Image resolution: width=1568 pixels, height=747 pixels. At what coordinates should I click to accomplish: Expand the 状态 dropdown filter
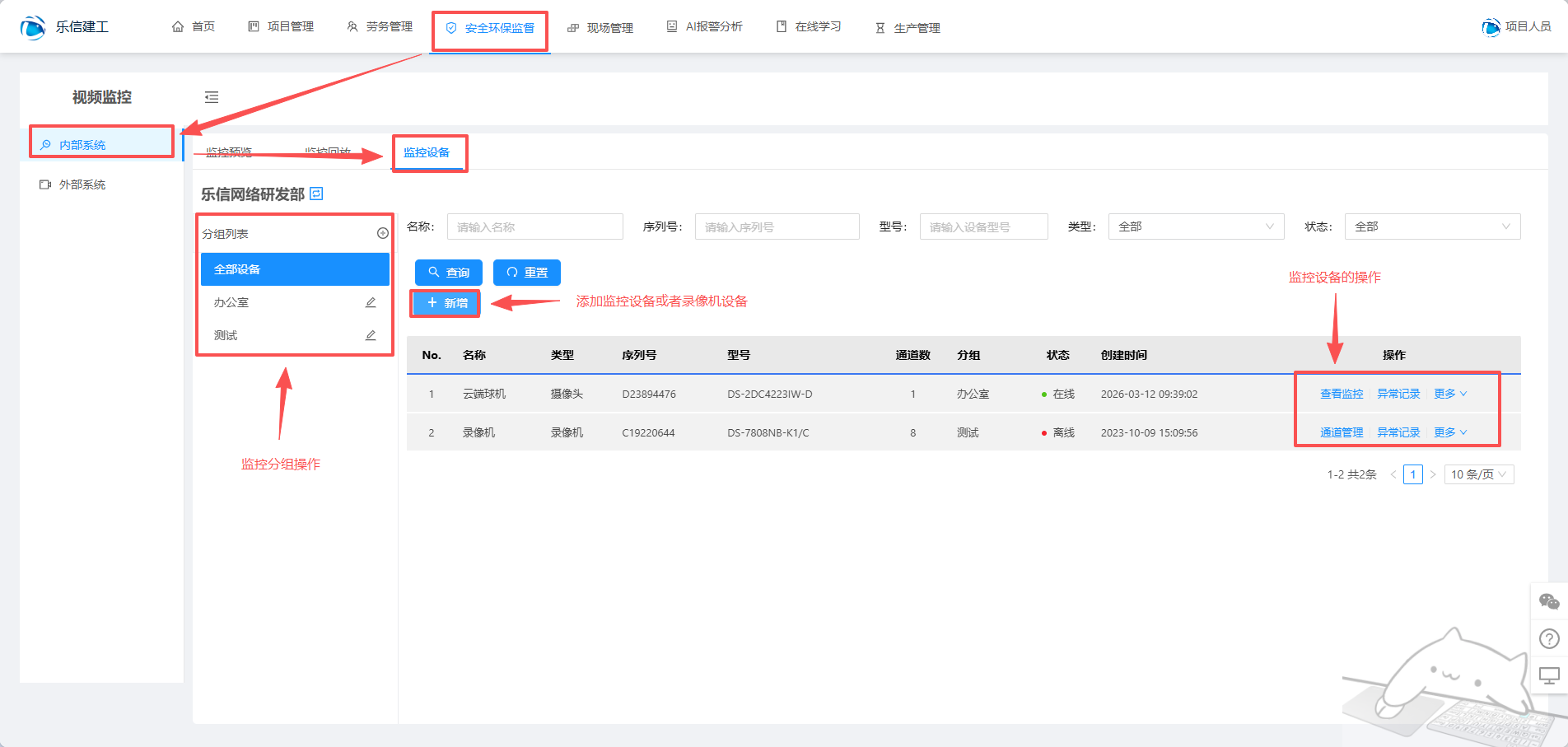[x=1431, y=226]
